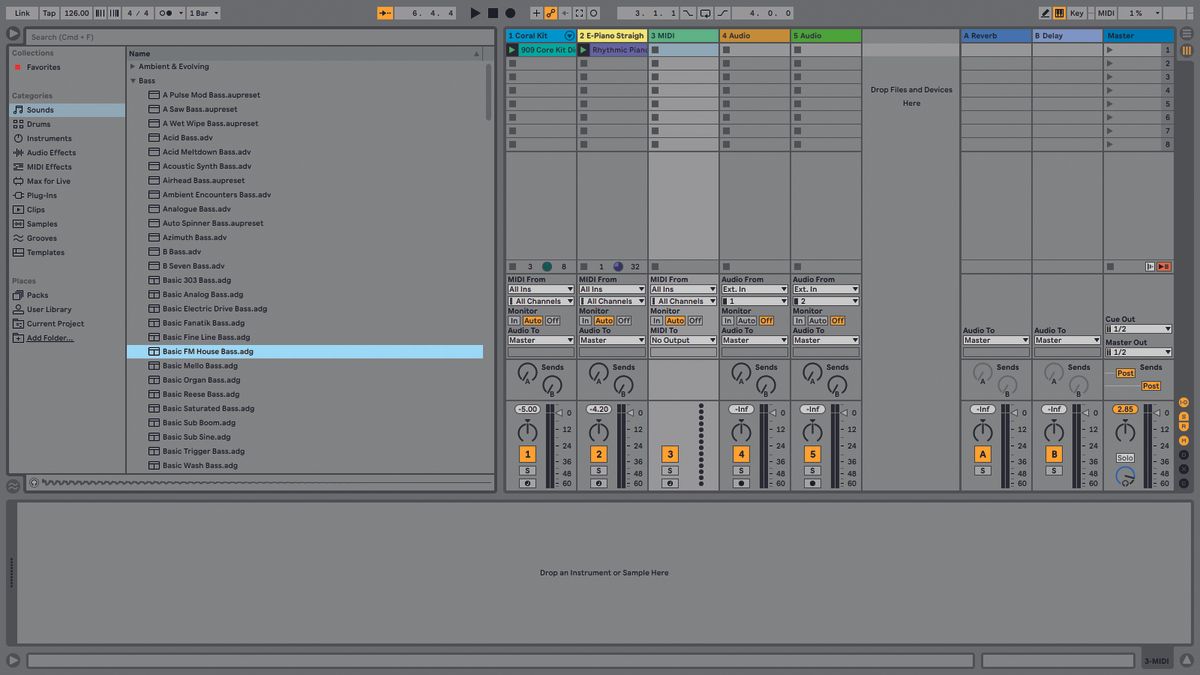Collapse the Bass folder in the browser
Screen dimensions: 1200x675
[x=132, y=80]
